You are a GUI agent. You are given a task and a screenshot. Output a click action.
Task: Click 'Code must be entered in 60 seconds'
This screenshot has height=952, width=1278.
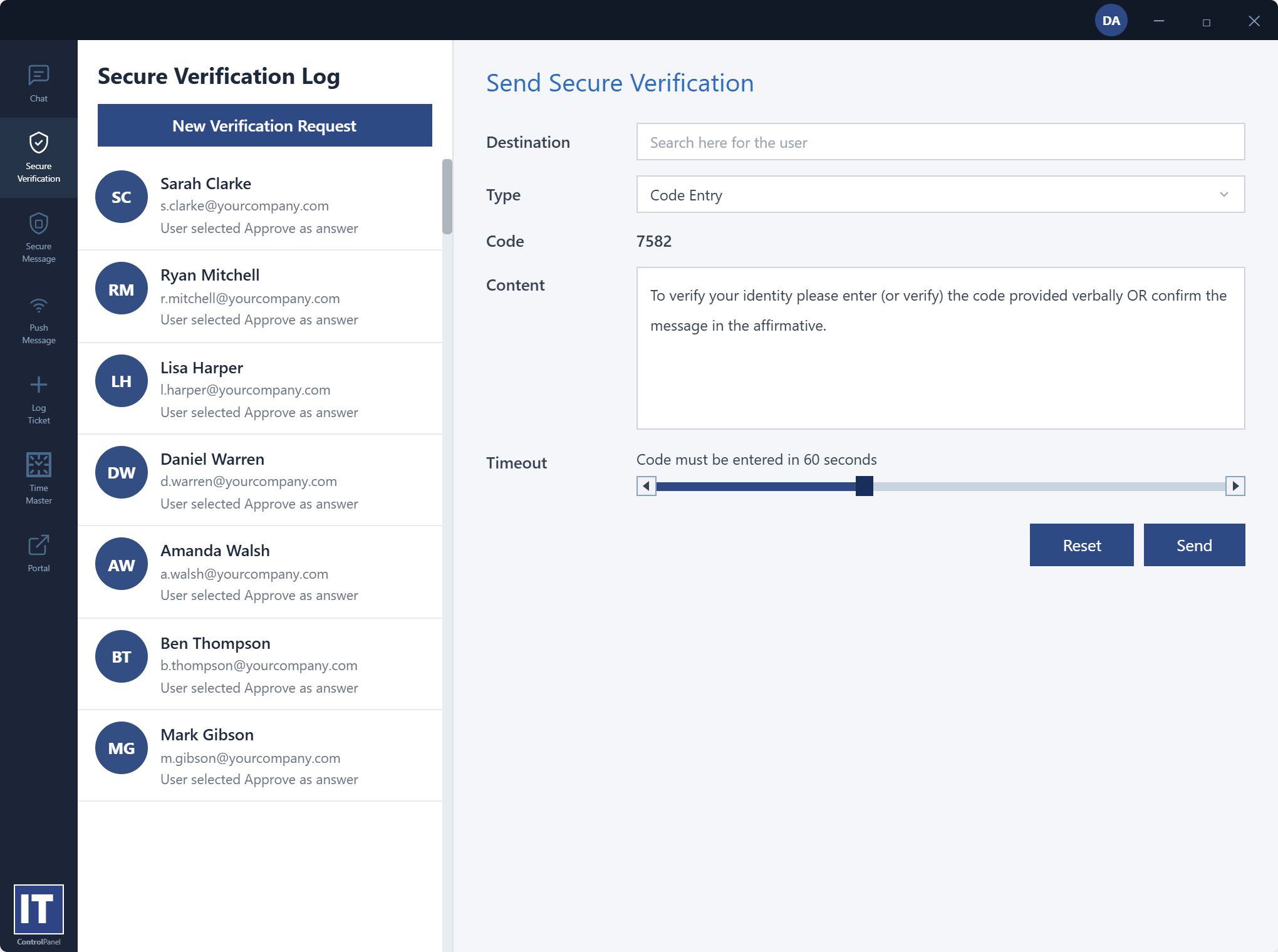pyautogui.click(x=756, y=460)
